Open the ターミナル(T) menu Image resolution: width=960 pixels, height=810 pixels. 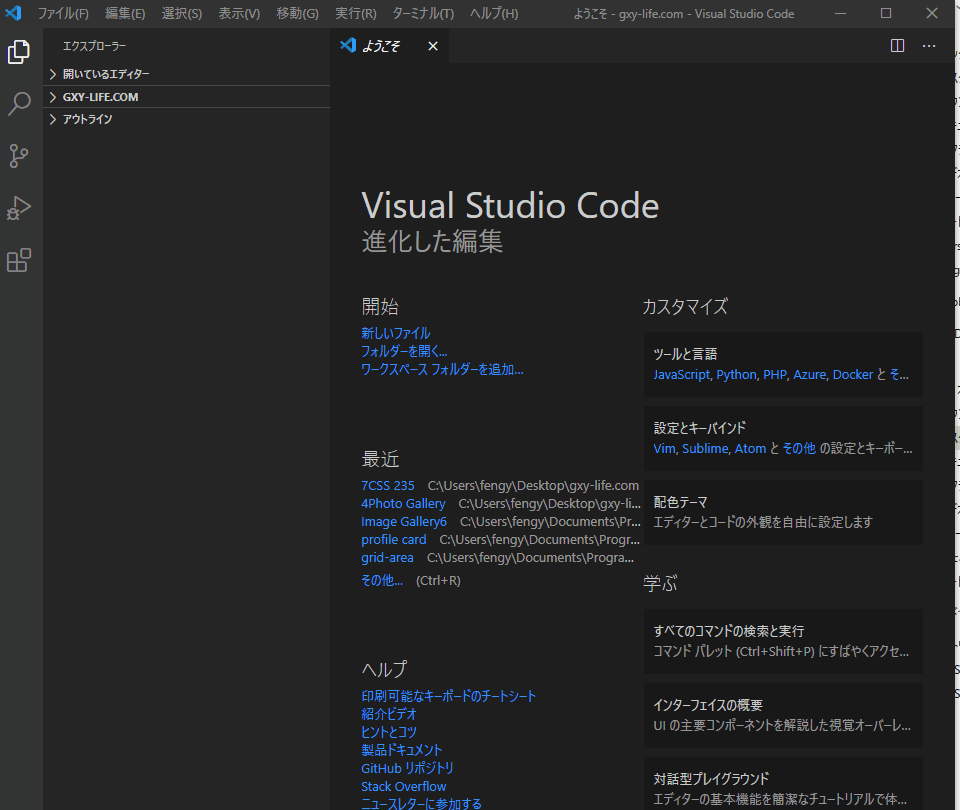point(423,13)
